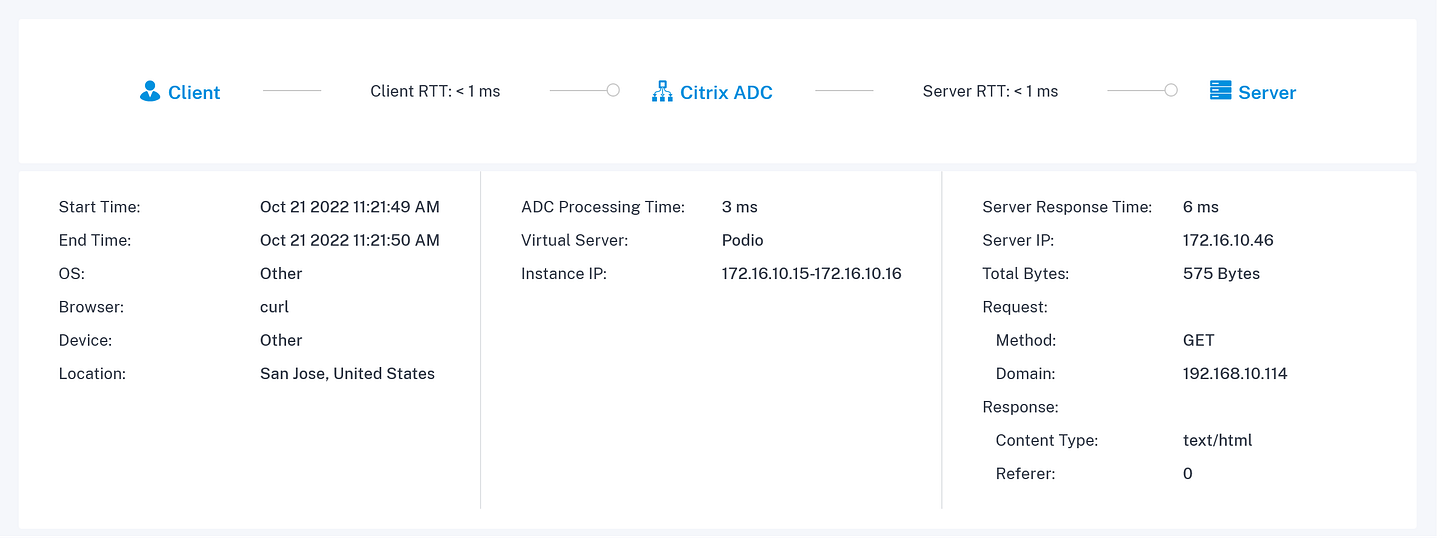Click the 'Method:' label
Screen dimensions: 1456x543
[x=1026, y=340]
